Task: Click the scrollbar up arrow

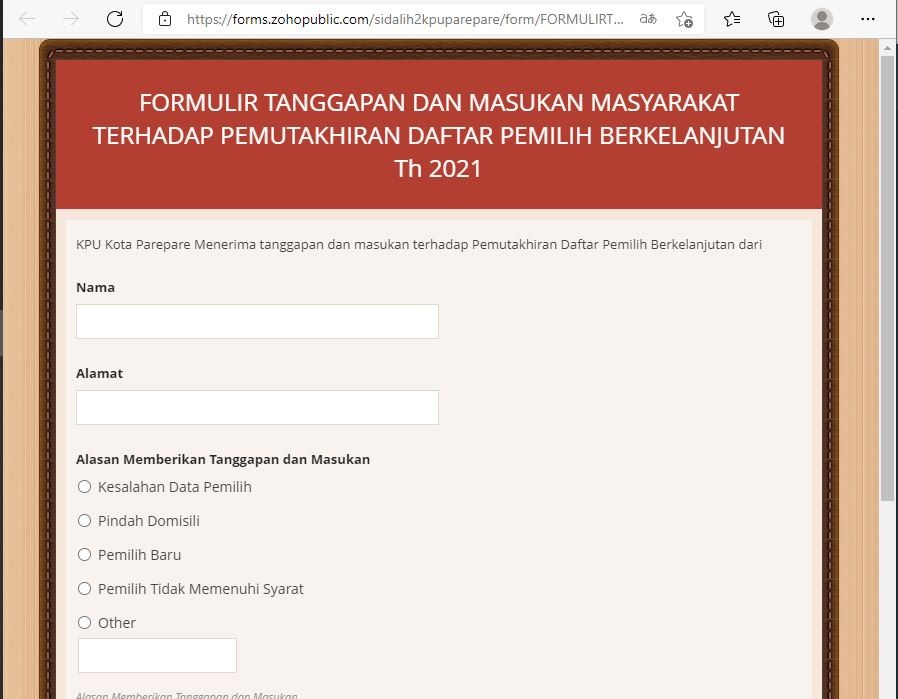Action: pyautogui.click(x=887, y=48)
